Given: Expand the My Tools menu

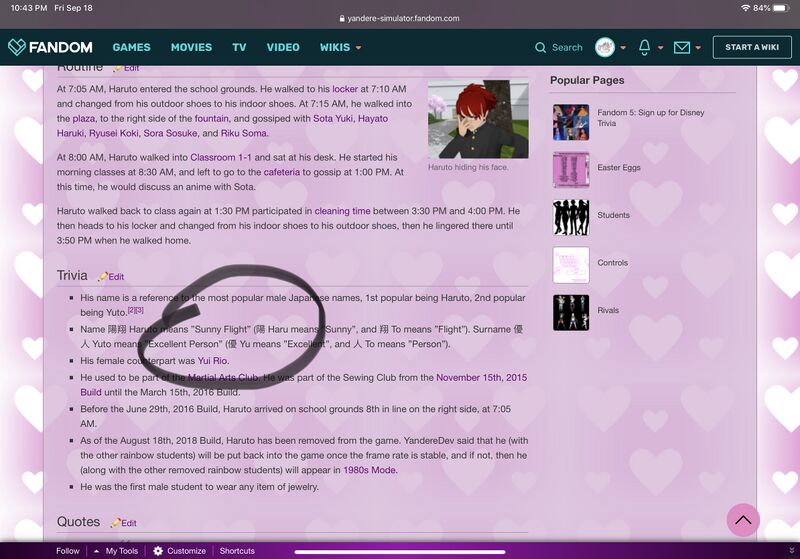Looking at the screenshot, I should coord(116,551).
